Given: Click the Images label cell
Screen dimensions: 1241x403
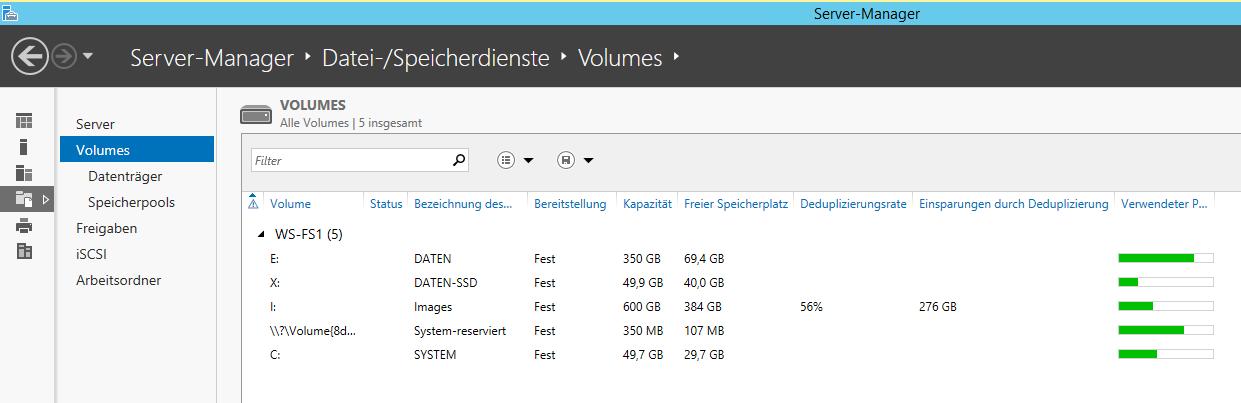Looking at the screenshot, I should (433, 307).
